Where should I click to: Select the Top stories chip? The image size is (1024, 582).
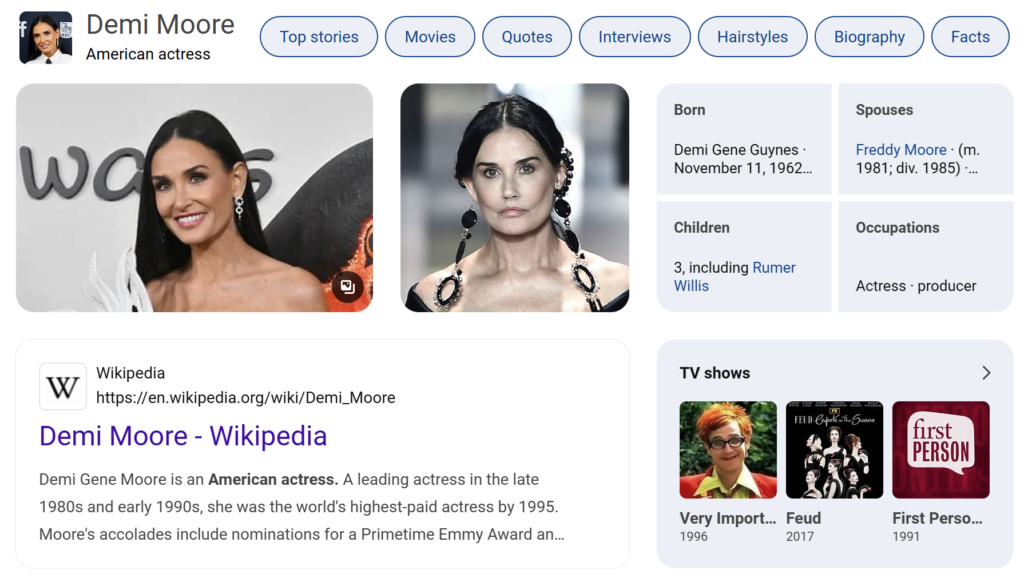coord(318,37)
